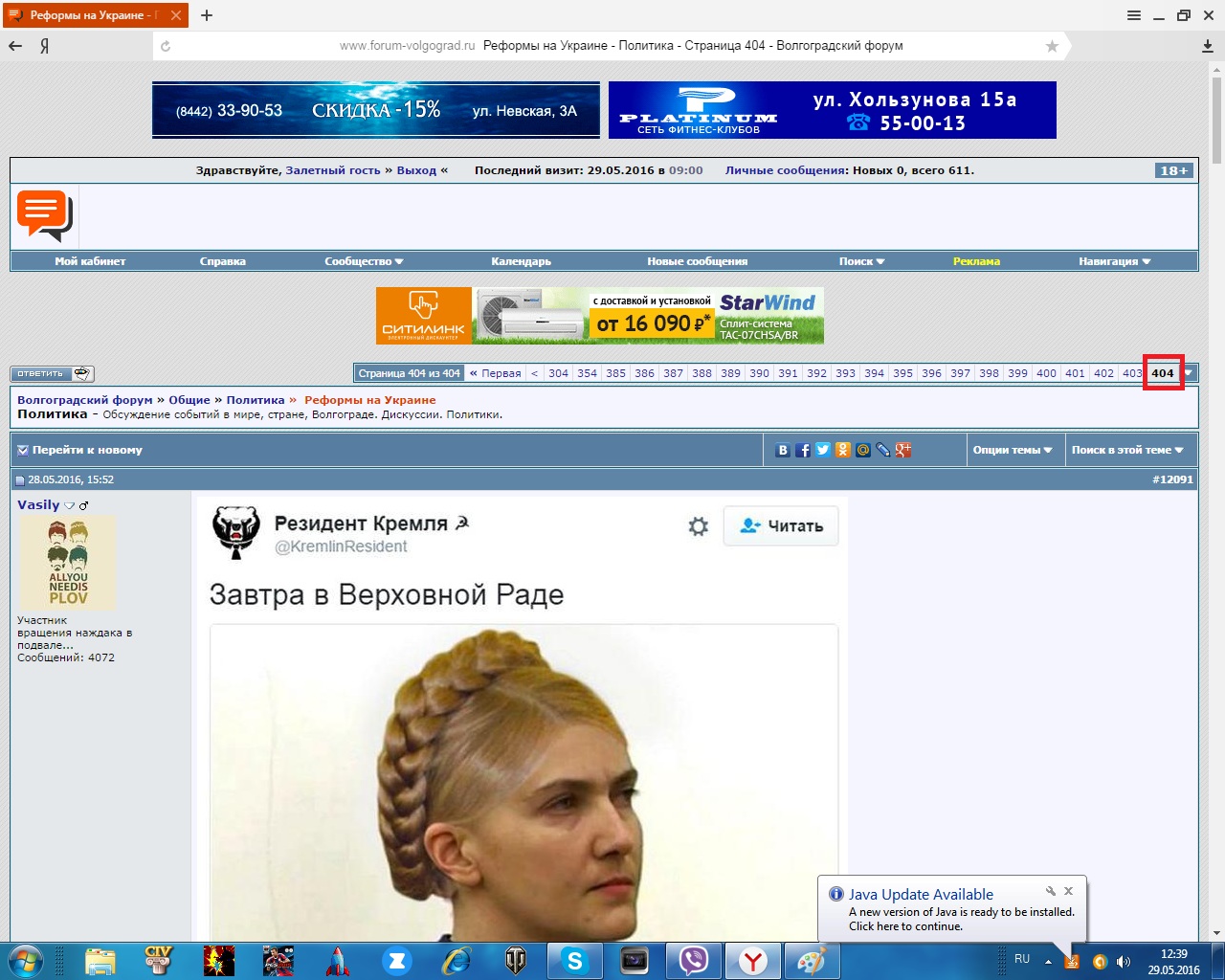Expand the Сообщество menu
This screenshot has height=980, width=1225.
pos(364,261)
